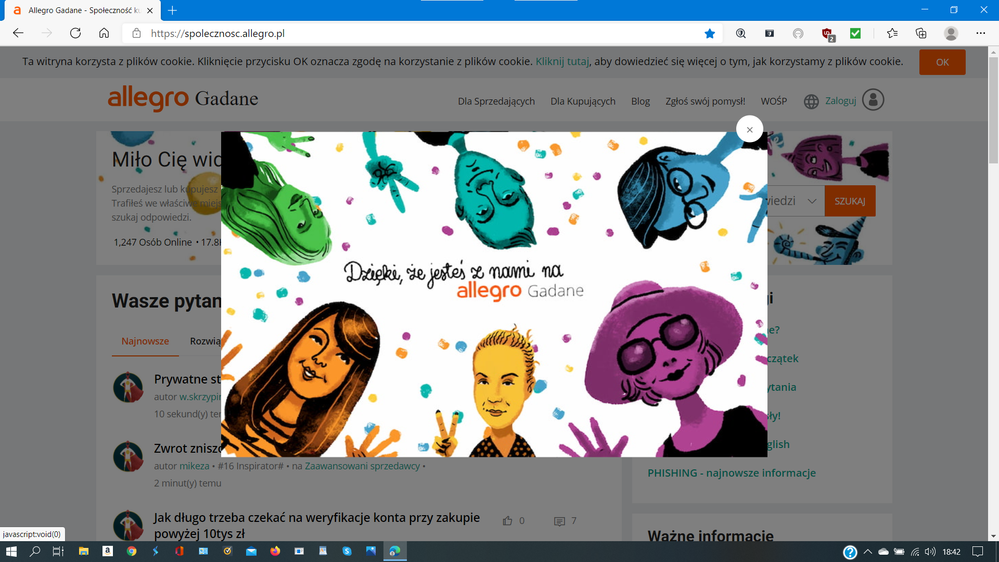Open the uBlock Origin extension icon
The width and height of the screenshot is (999, 562).
[x=827, y=33]
